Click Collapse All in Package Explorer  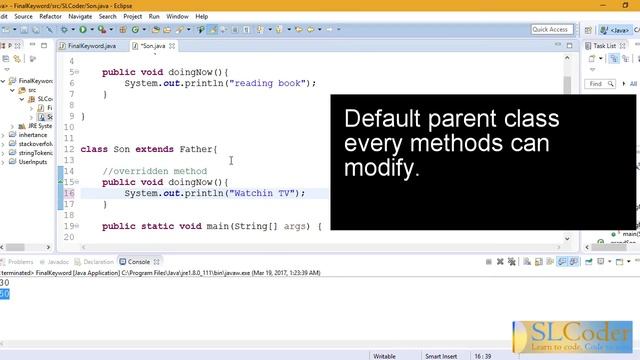point(6,59)
